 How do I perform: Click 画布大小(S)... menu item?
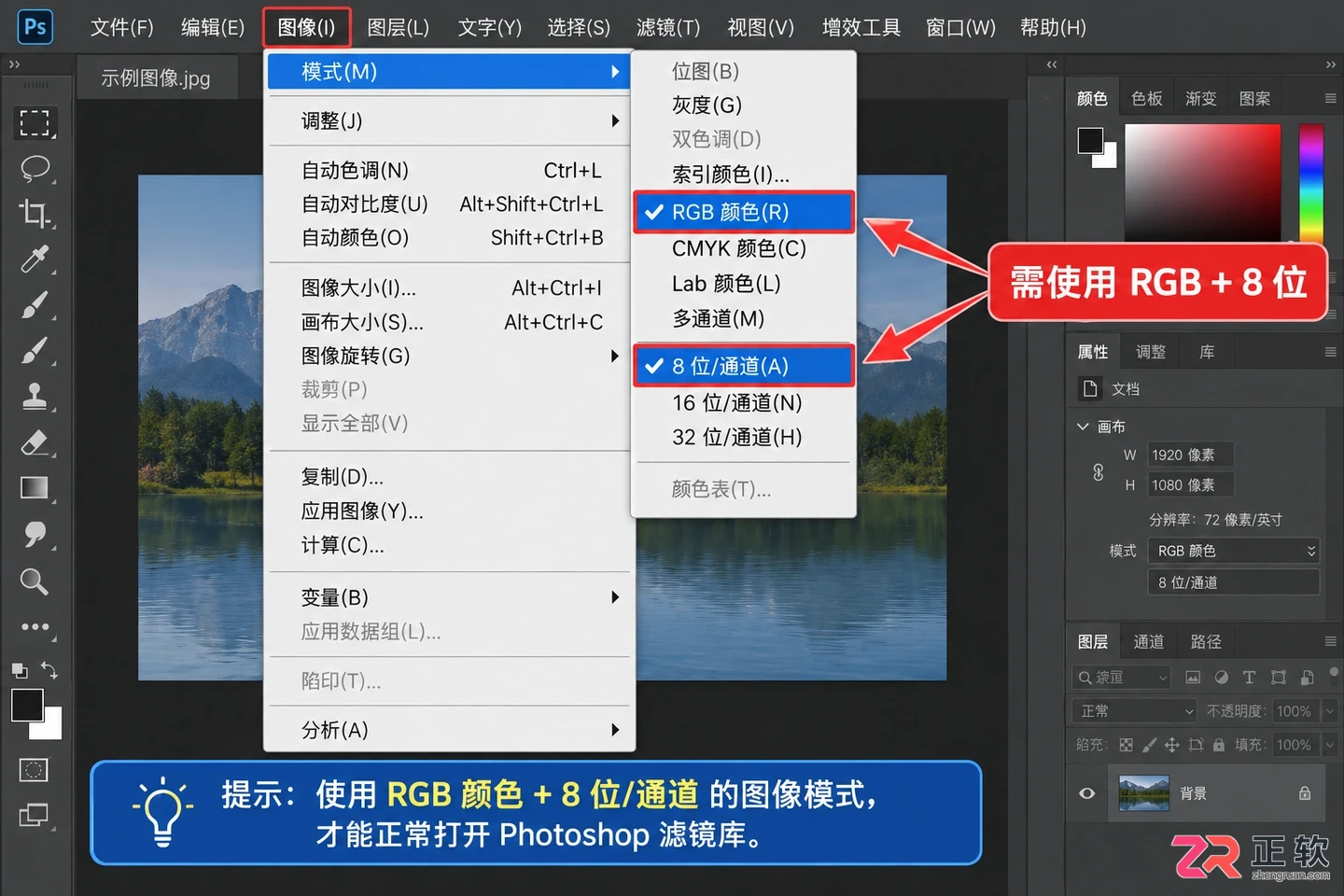point(450,322)
